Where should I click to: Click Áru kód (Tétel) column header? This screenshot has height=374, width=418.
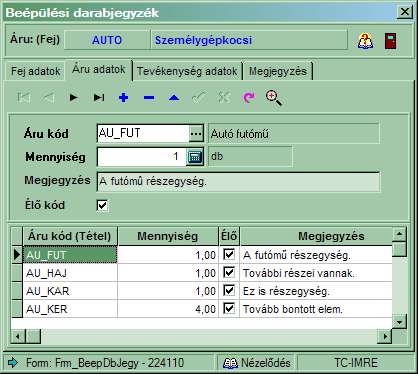(69, 236)
